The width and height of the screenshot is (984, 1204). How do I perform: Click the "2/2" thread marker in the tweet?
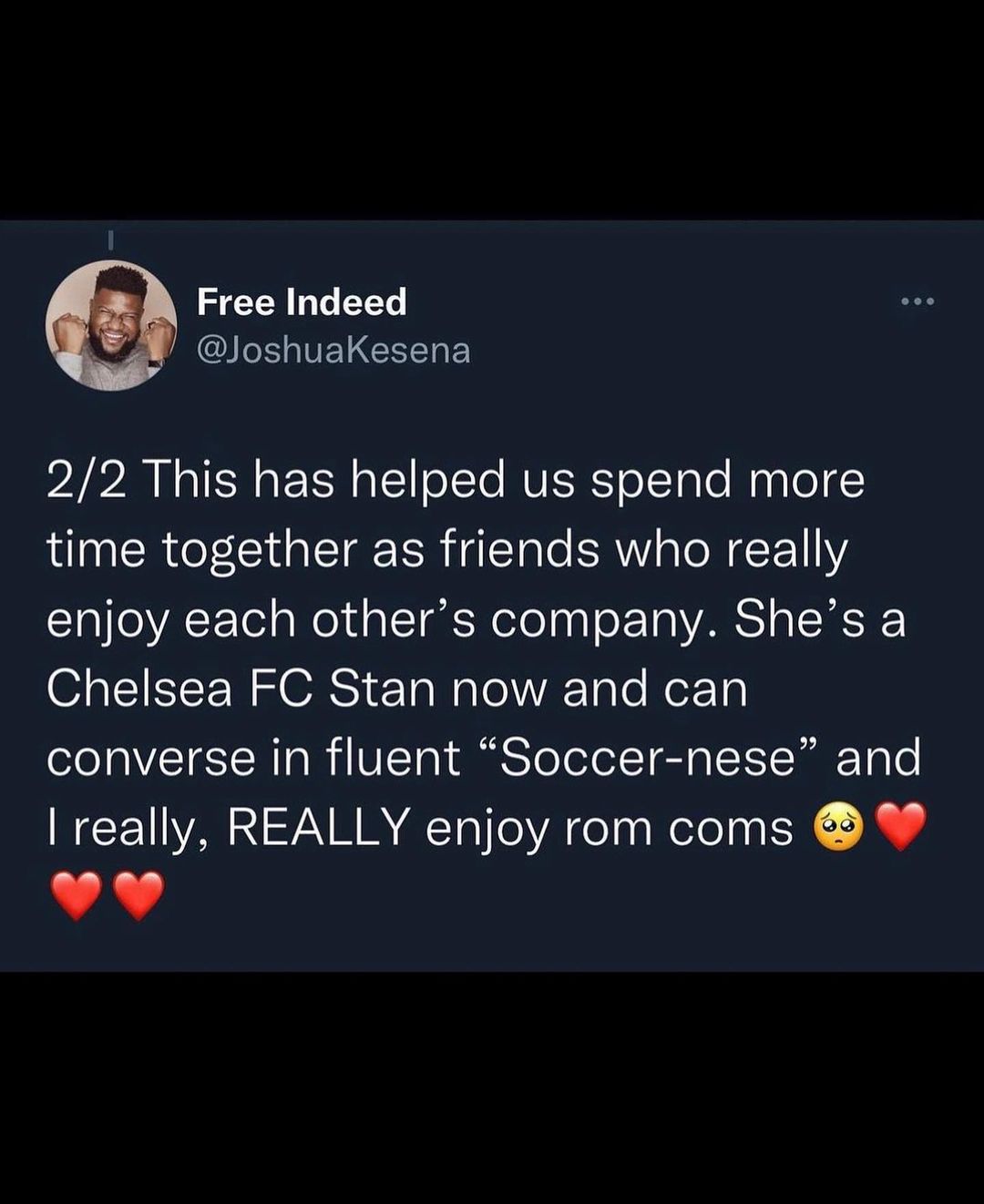87,480
